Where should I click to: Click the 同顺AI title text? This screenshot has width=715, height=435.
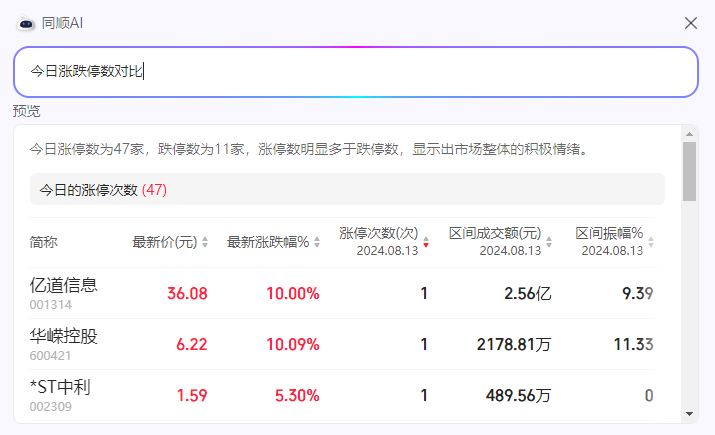point(62,23)
